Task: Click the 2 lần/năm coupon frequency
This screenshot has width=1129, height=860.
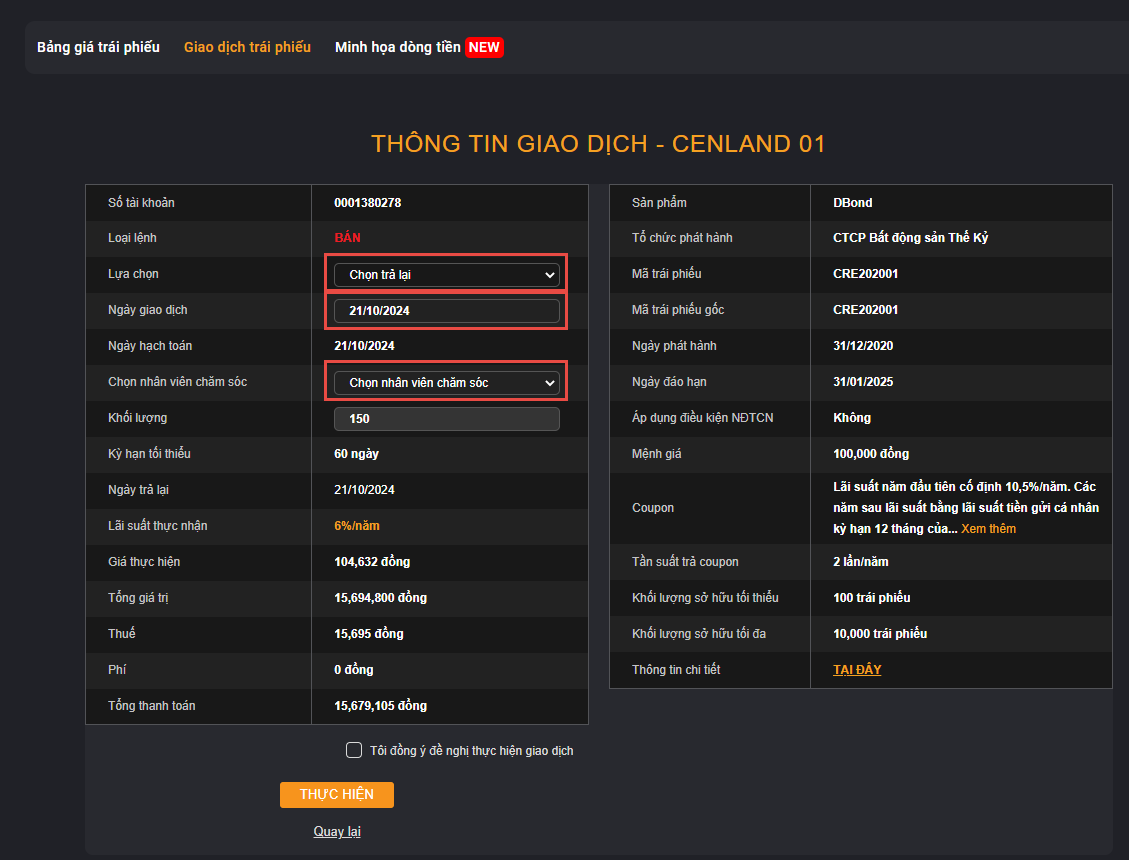Action: (x=860, y=562)
